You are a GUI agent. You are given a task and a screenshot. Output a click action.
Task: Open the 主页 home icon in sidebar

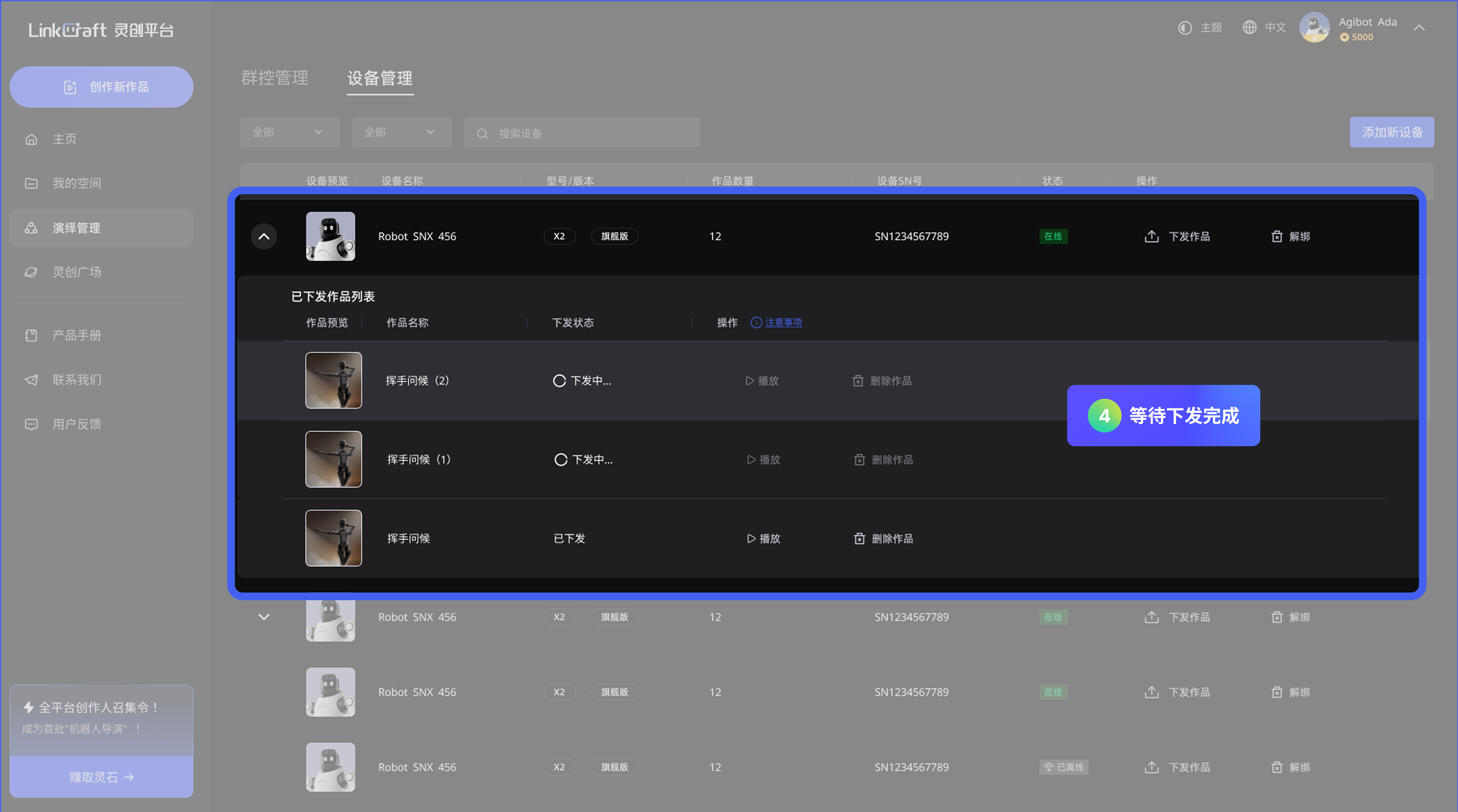31,139
